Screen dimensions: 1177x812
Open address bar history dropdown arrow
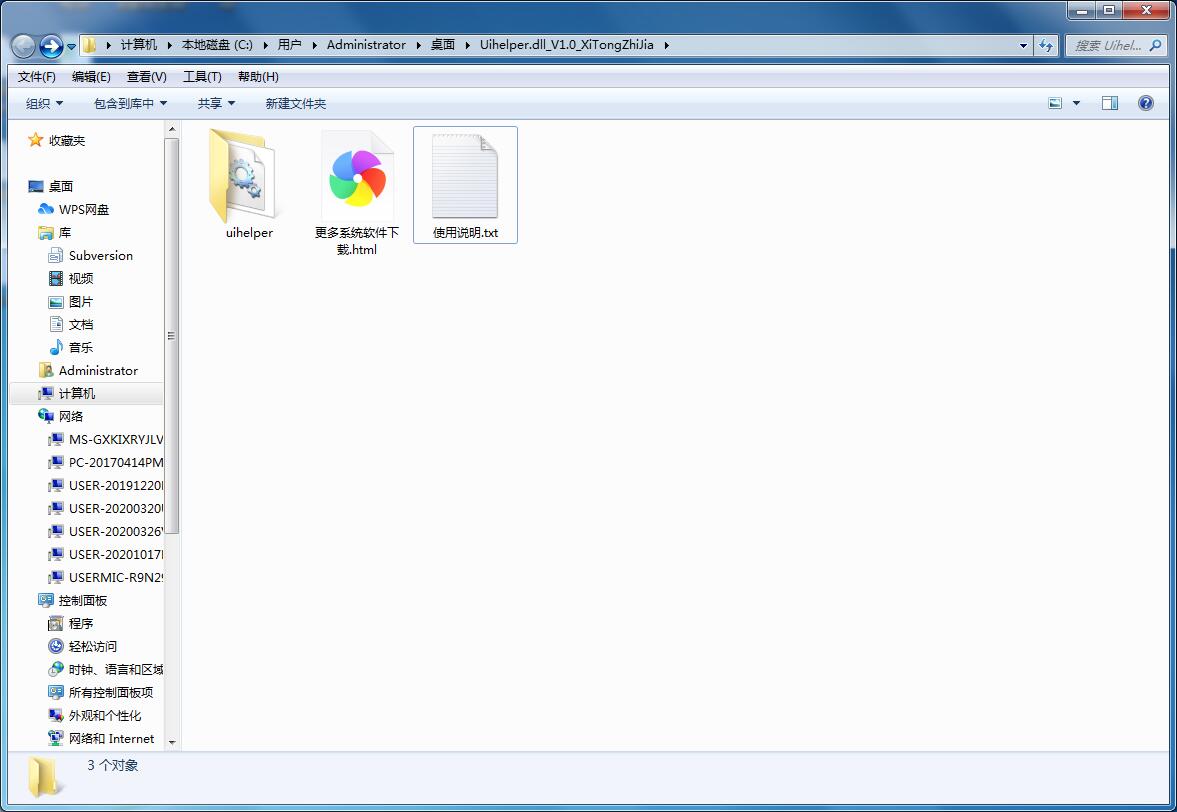[x=1023, y=45]
